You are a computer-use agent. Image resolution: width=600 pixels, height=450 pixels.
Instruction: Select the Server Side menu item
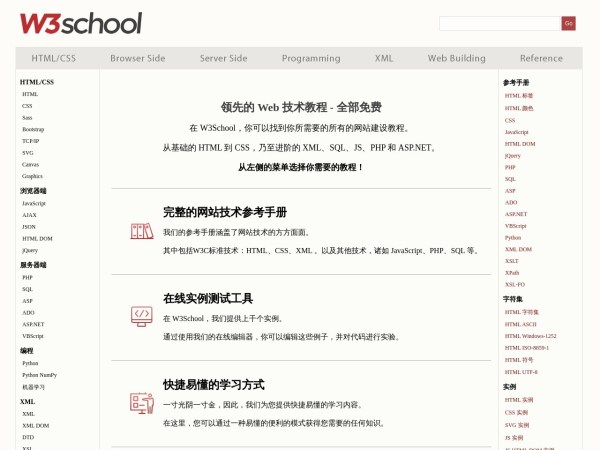(x=223, y=58)
